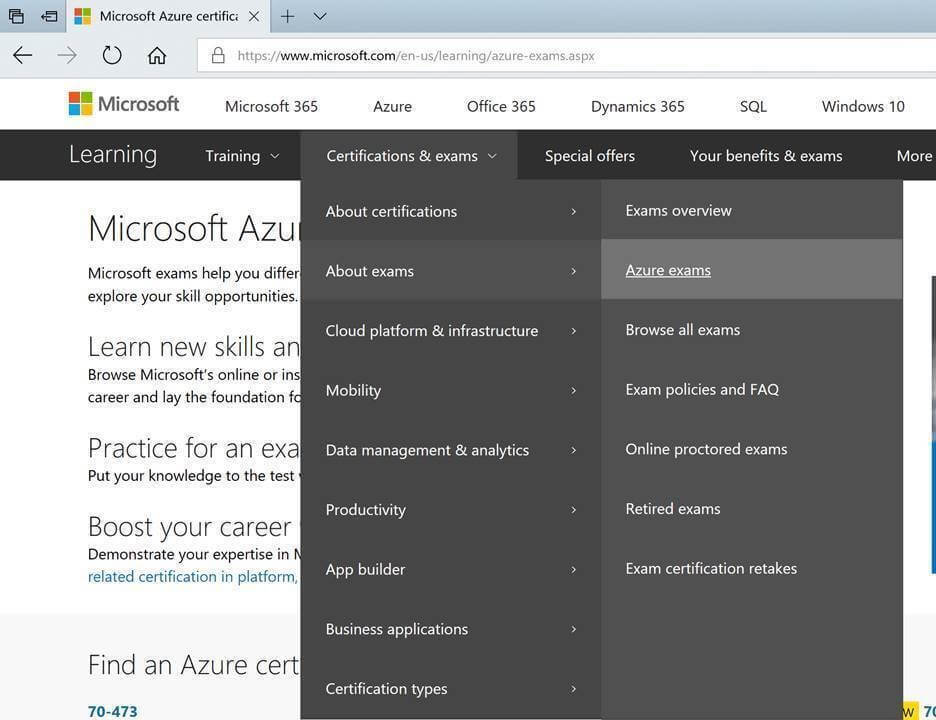The height and width of the screenshot is (720, 936).
Task: Open Data management & analytics submenu
Action: click(451, 450)
